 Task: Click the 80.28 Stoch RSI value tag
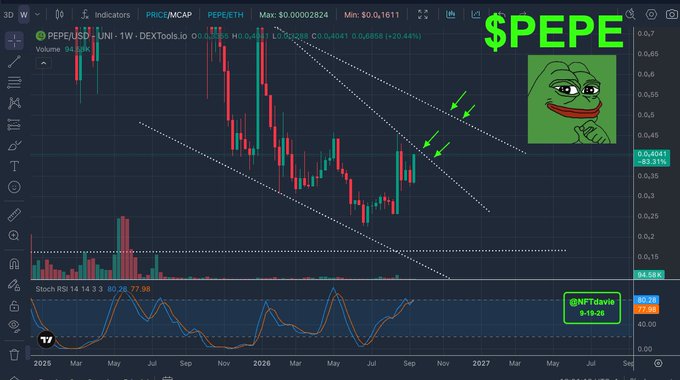pos(647,300)
